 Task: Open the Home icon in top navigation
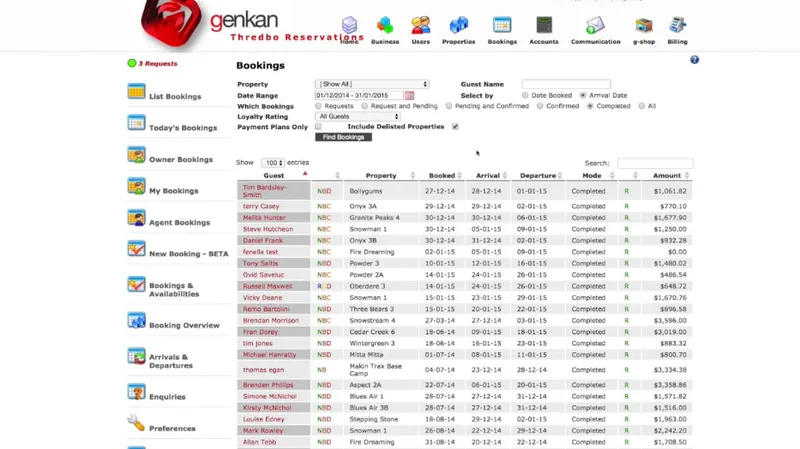349,26
